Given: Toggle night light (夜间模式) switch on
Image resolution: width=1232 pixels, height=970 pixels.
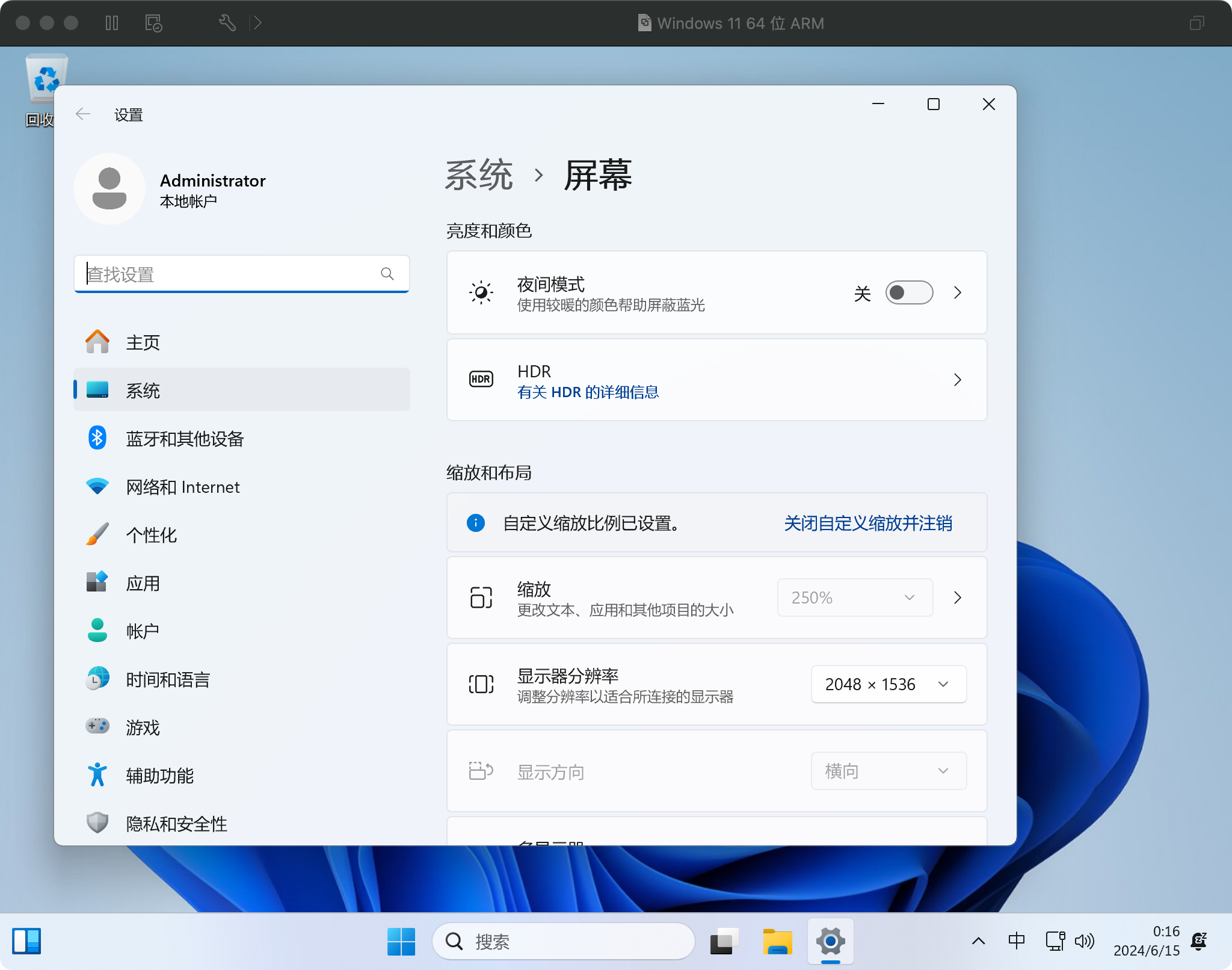Looking at the screenshot, I should click(909, 293).
